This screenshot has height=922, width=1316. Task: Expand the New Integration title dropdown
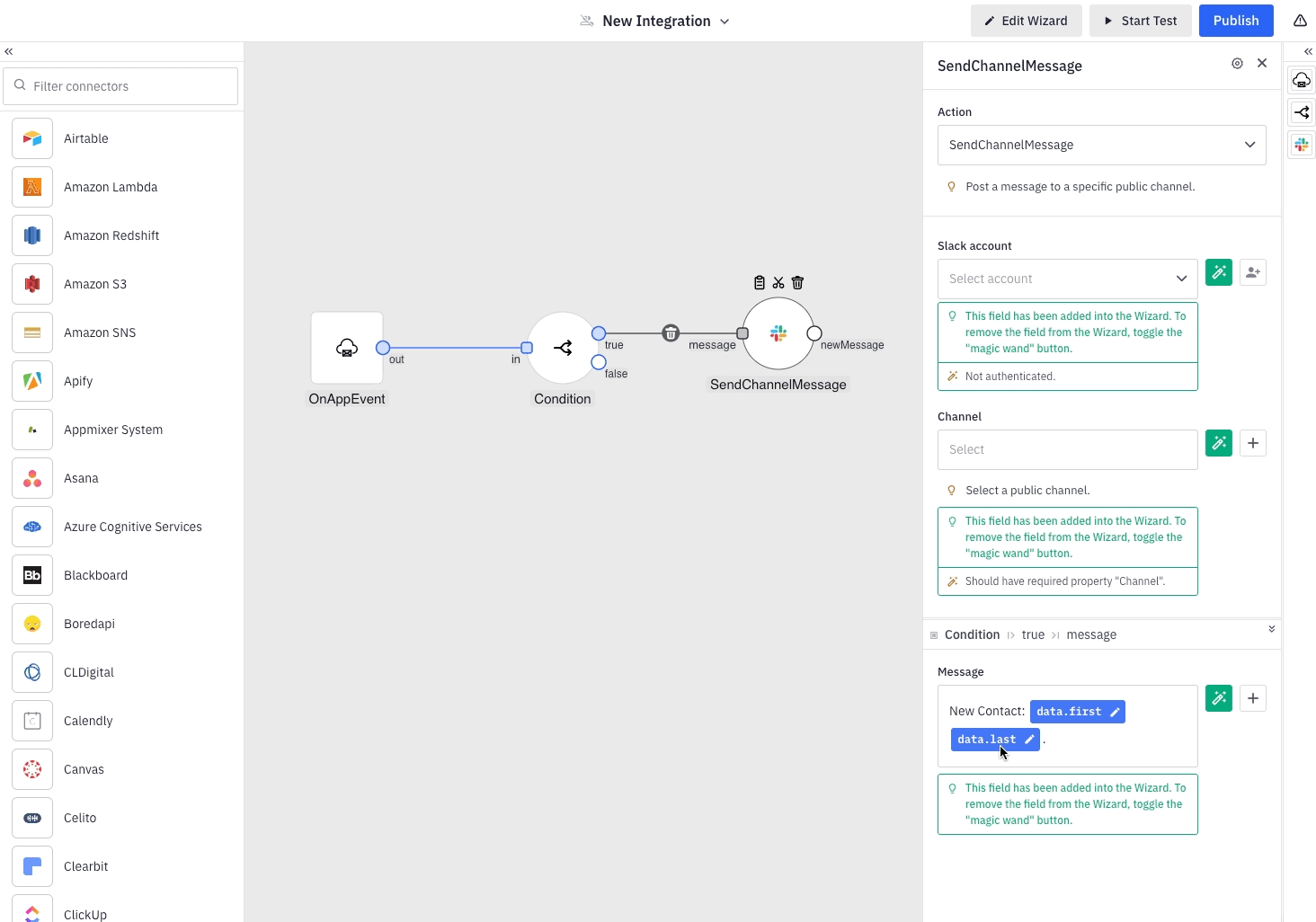point(725,22)
